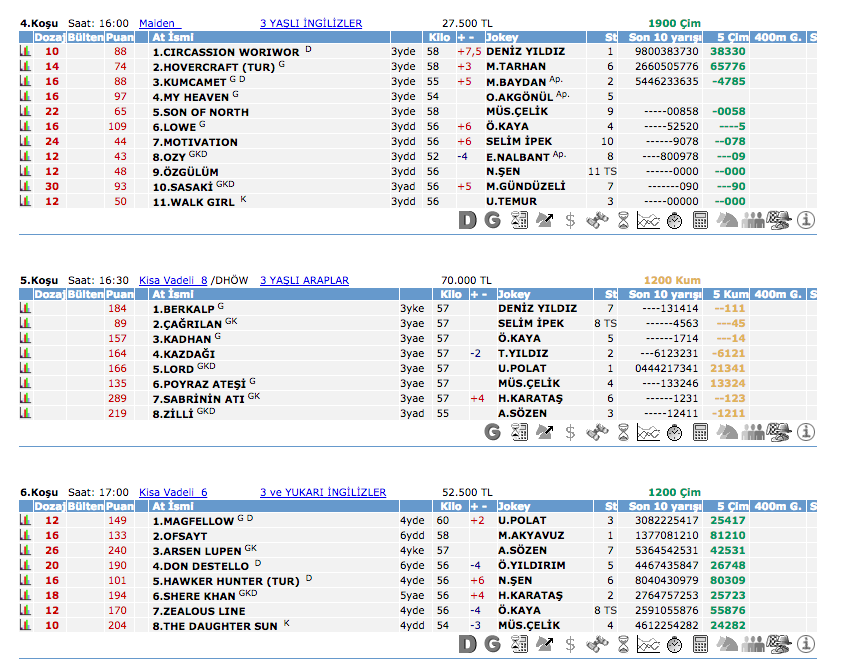
Task: Click the hourglass icon under race 6
Action: click(623, 644)
